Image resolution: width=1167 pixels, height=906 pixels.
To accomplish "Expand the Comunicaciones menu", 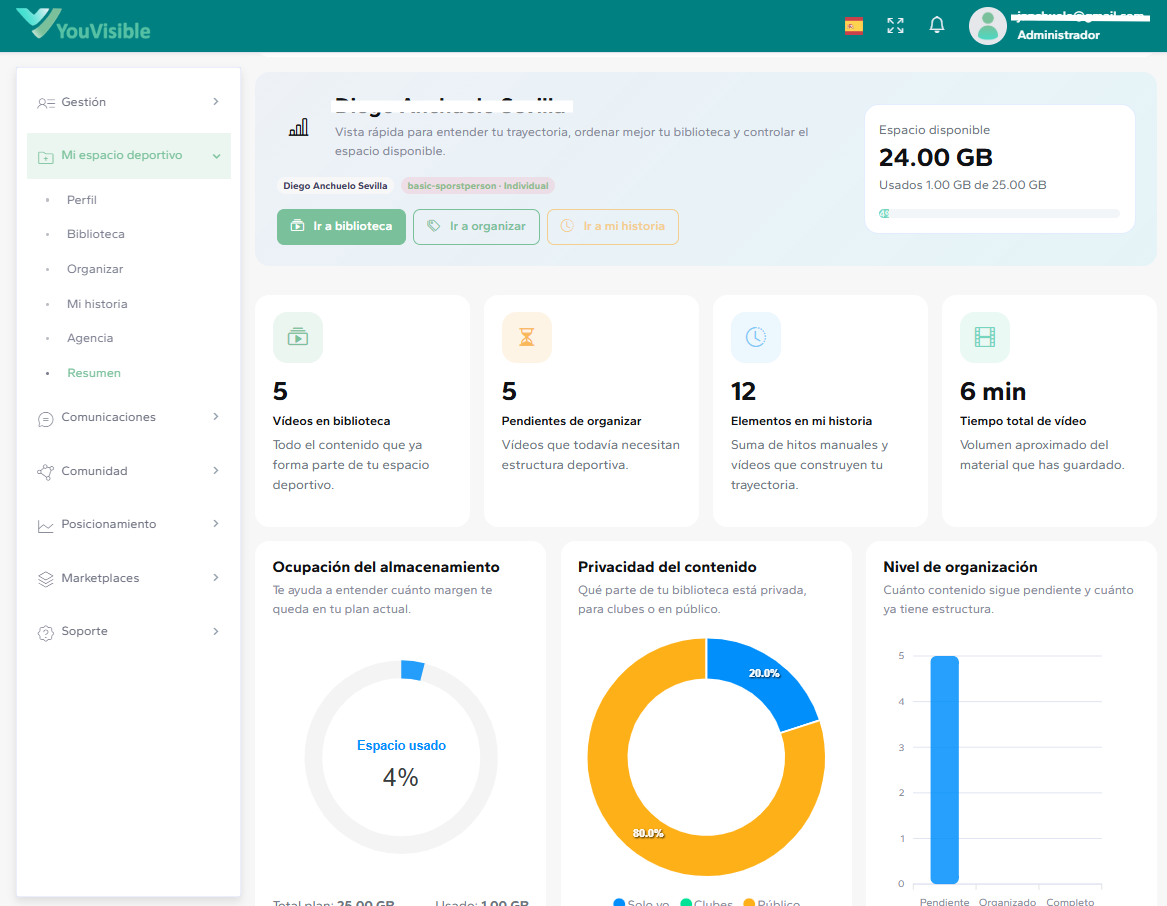I will point(129,417).
